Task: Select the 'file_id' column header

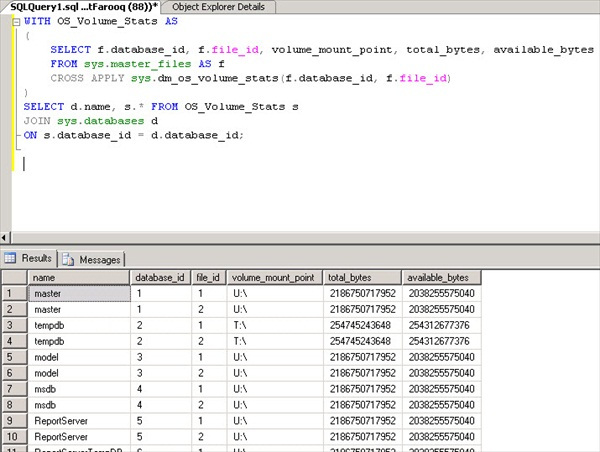Action: pos(208,277)
